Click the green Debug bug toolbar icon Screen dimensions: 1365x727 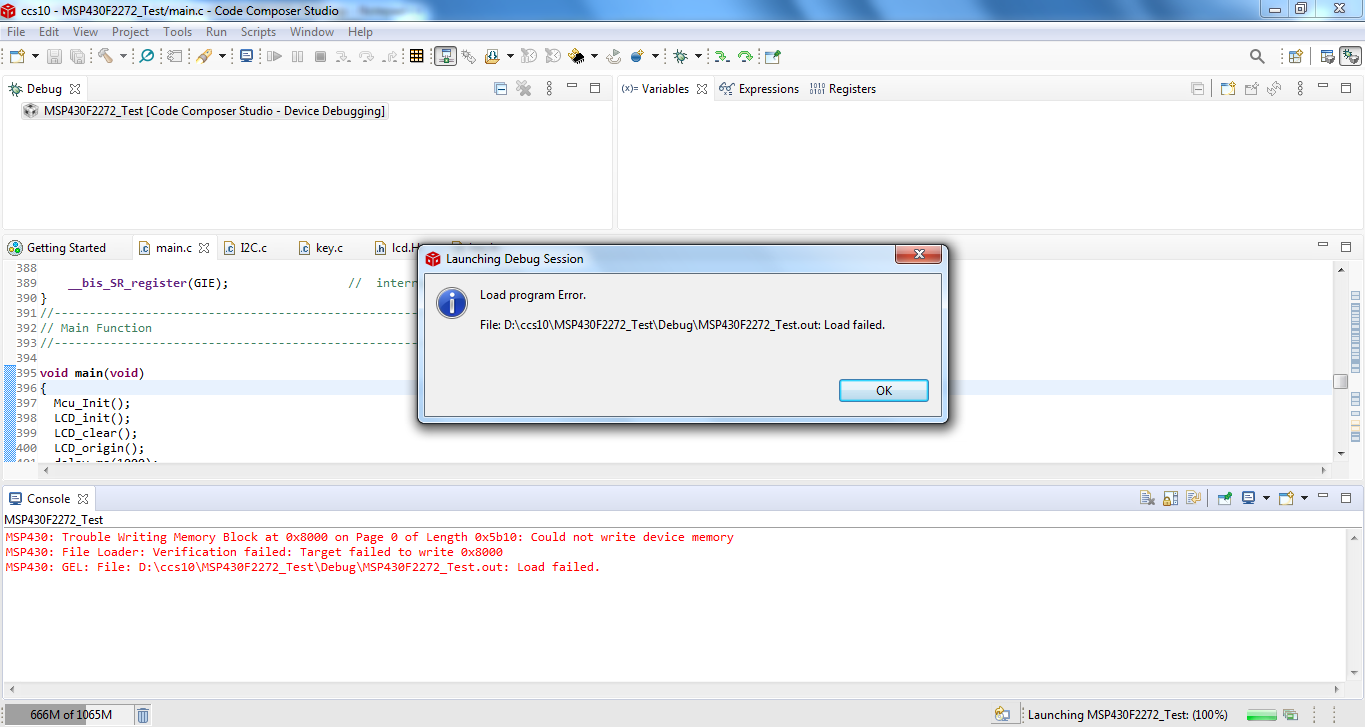[680, 57]
